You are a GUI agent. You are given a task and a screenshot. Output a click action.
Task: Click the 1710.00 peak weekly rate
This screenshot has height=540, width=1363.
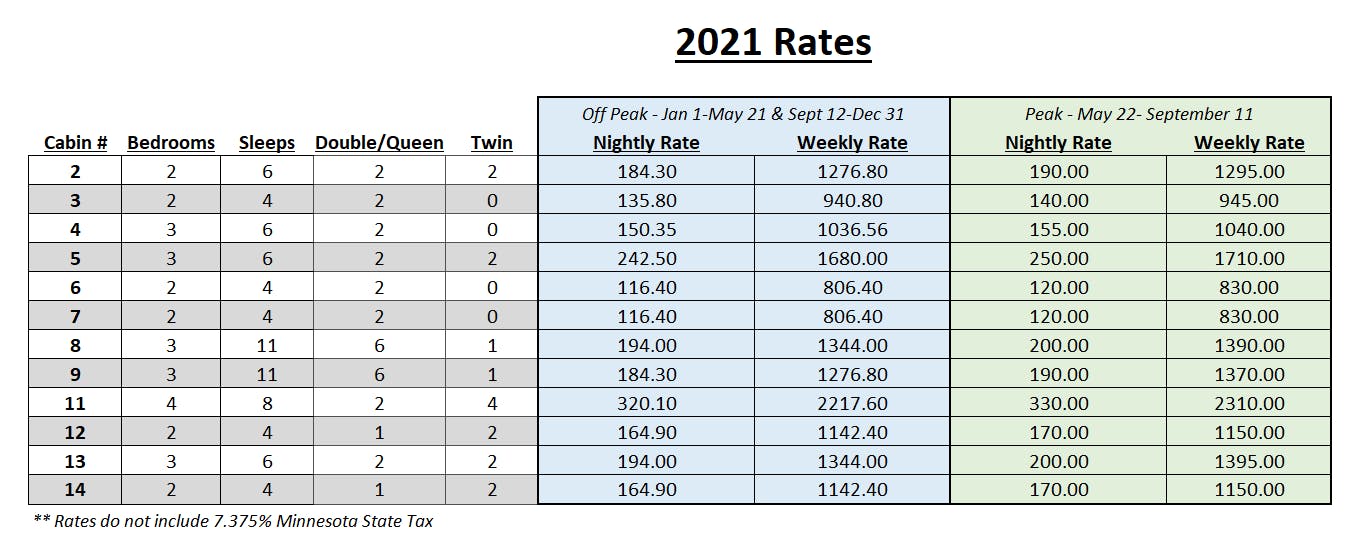(x=1249, y=259)
